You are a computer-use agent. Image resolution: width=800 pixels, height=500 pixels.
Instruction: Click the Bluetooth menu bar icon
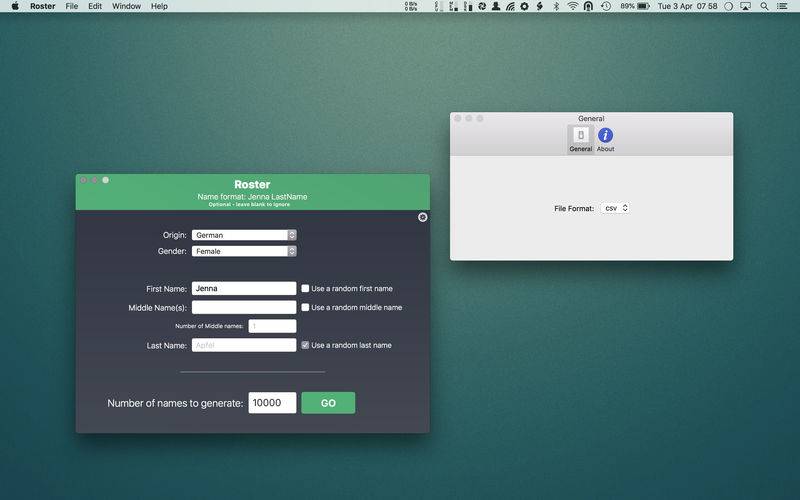click(x=556, y=6)
